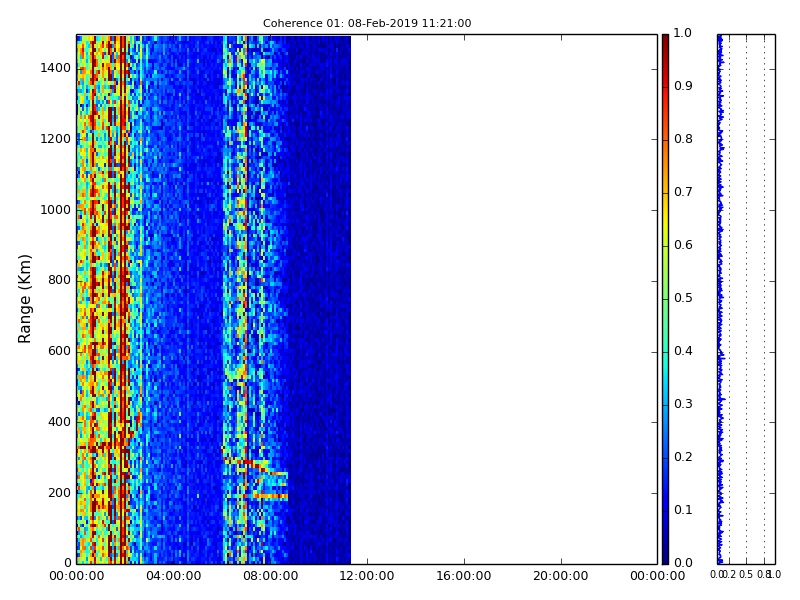Click the blue profile line in side plot
The image size is (800, 600).
click(x=720, y=299)
